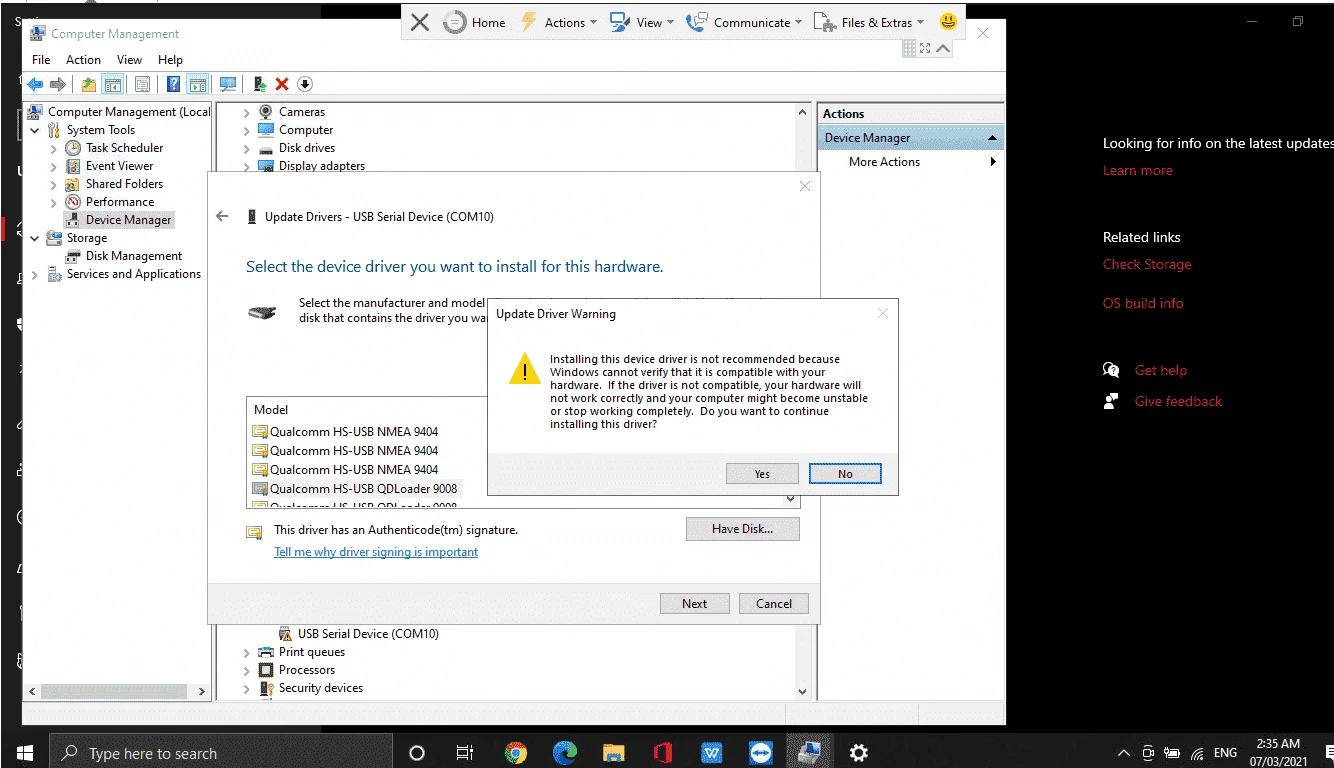Click the left pane horizontal scrollbar
The image size is (1334, 768).
click(116, 691)
